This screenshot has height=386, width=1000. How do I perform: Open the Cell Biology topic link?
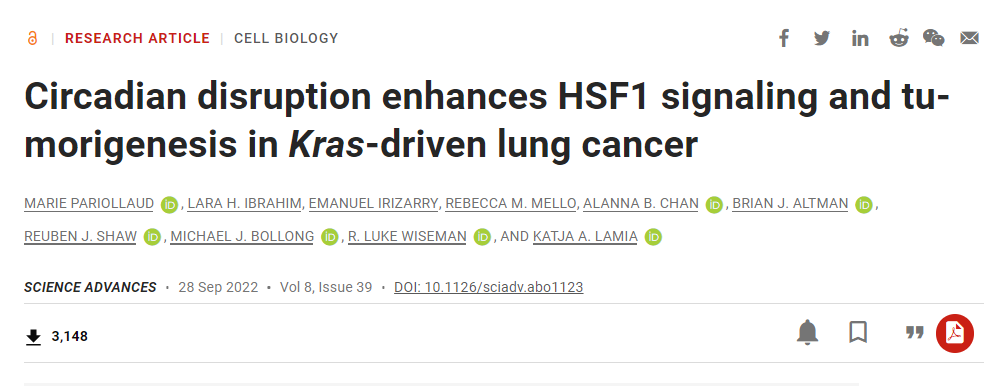click(286, 38)
